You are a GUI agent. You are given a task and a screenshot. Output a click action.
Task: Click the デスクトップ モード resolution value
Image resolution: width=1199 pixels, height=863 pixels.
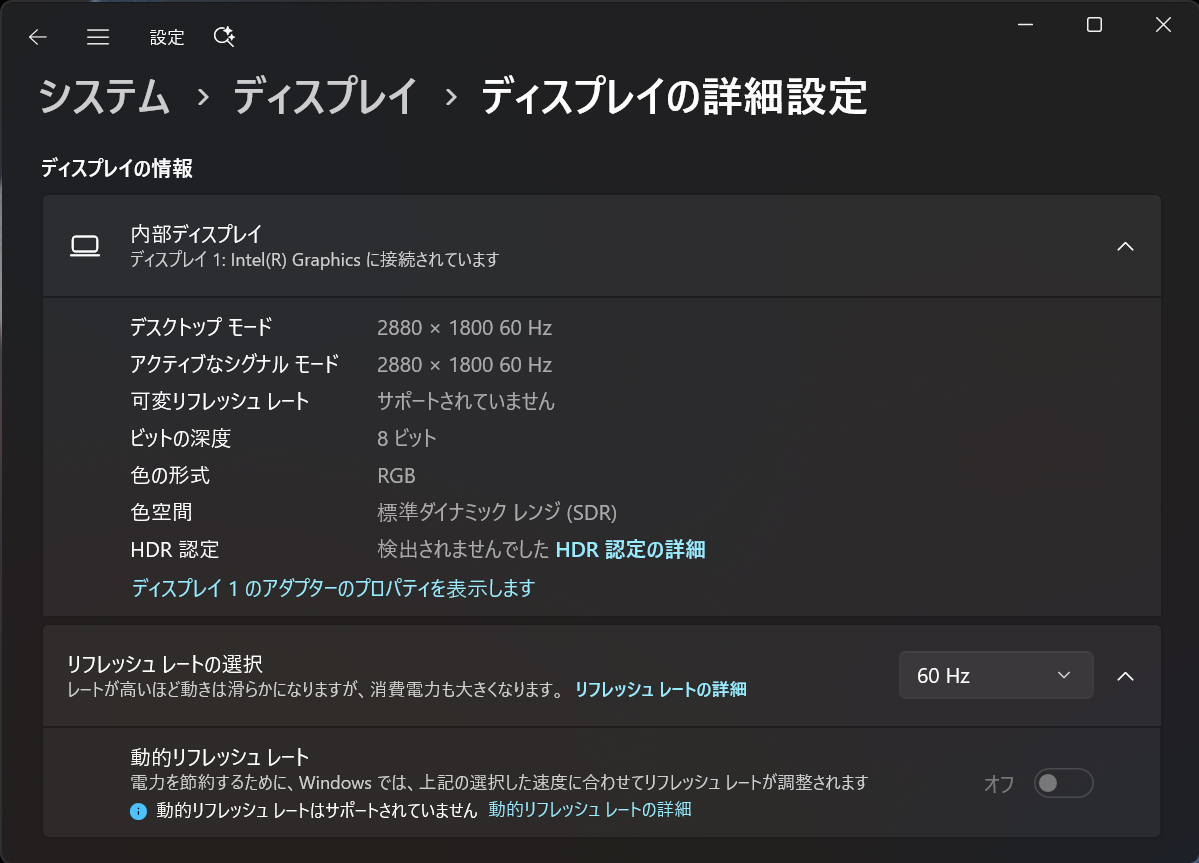pos(466,327)
